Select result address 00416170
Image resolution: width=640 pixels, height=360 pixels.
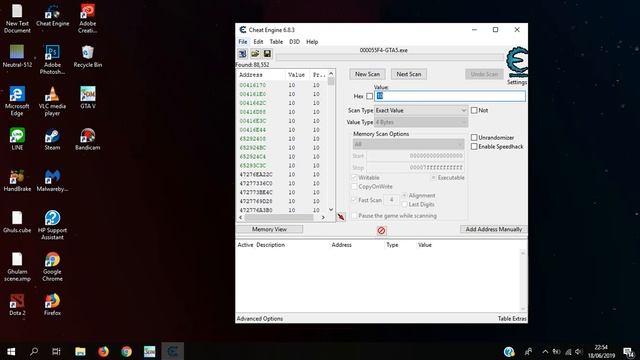(253, 85)
